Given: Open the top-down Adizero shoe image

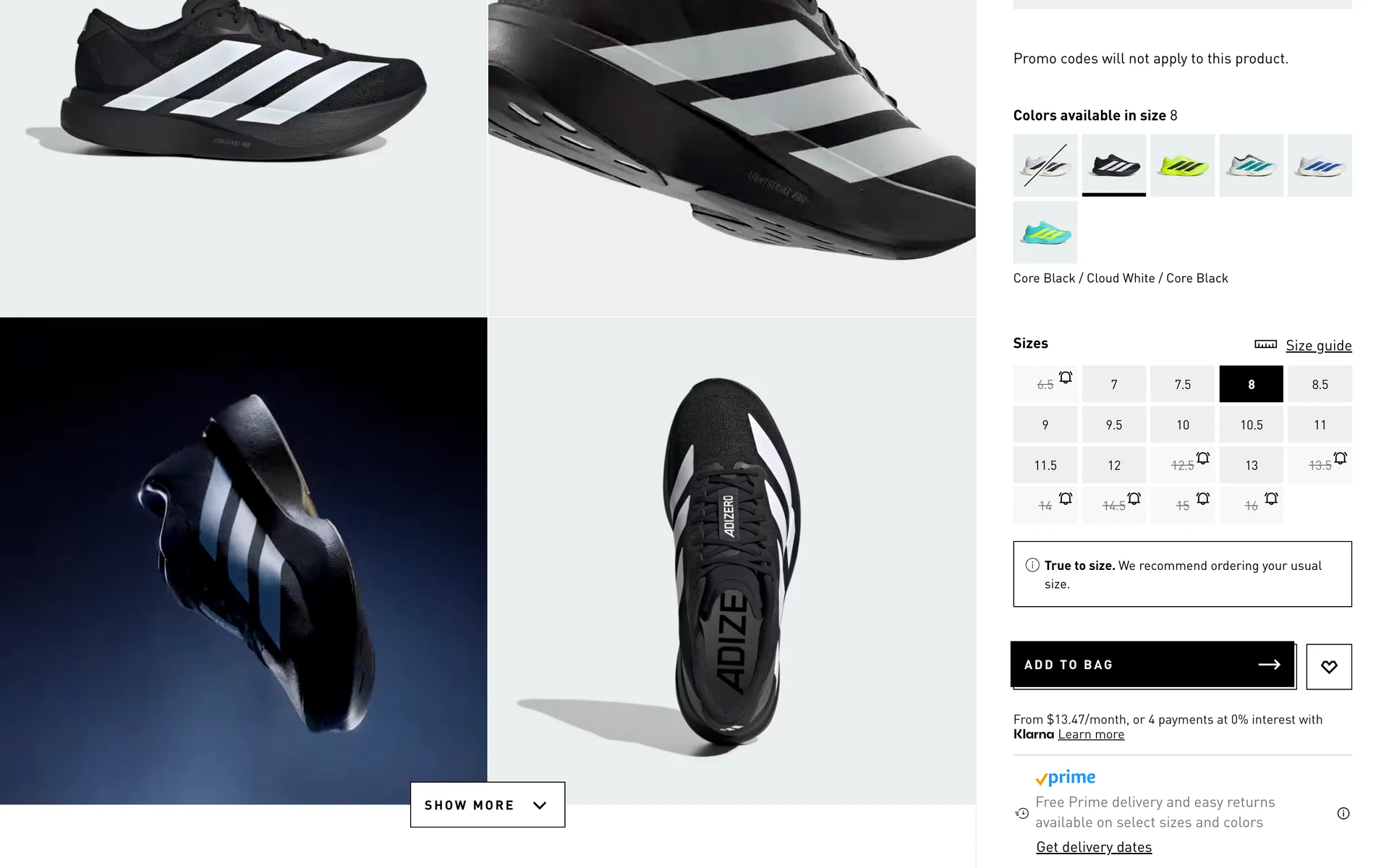Looking at the screenshot, I should [x=731, y=561].
